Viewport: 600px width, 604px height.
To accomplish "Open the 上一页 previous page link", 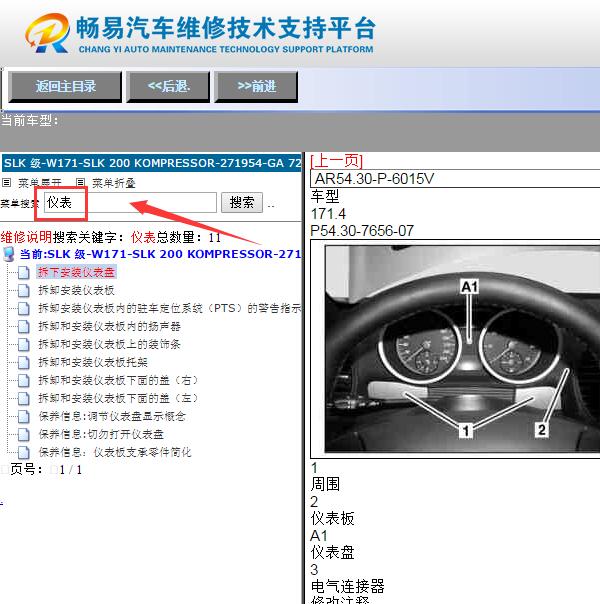I will click(337, 161).
